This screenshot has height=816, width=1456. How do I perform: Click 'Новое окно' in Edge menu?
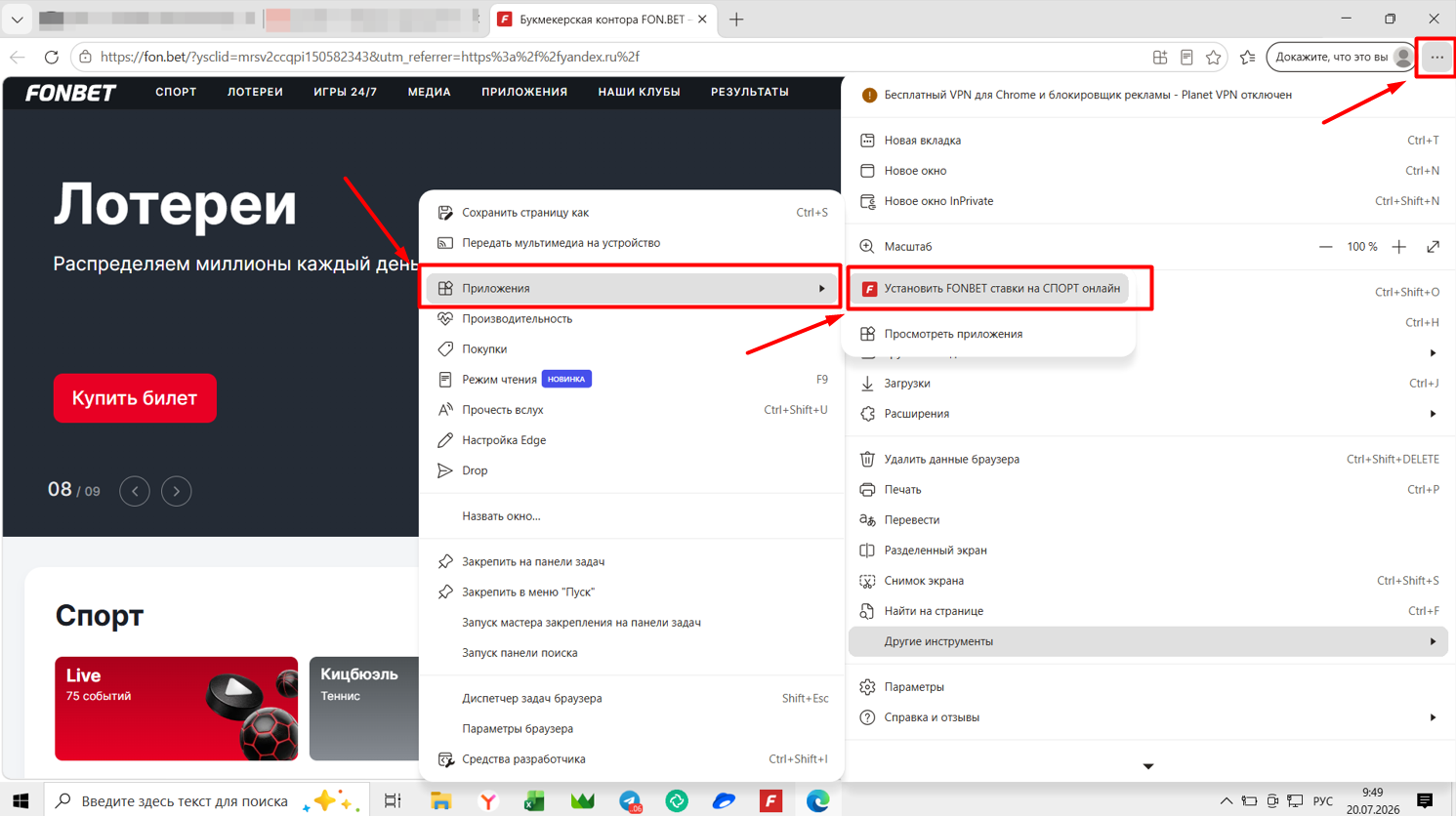(x=1148, y=171)
